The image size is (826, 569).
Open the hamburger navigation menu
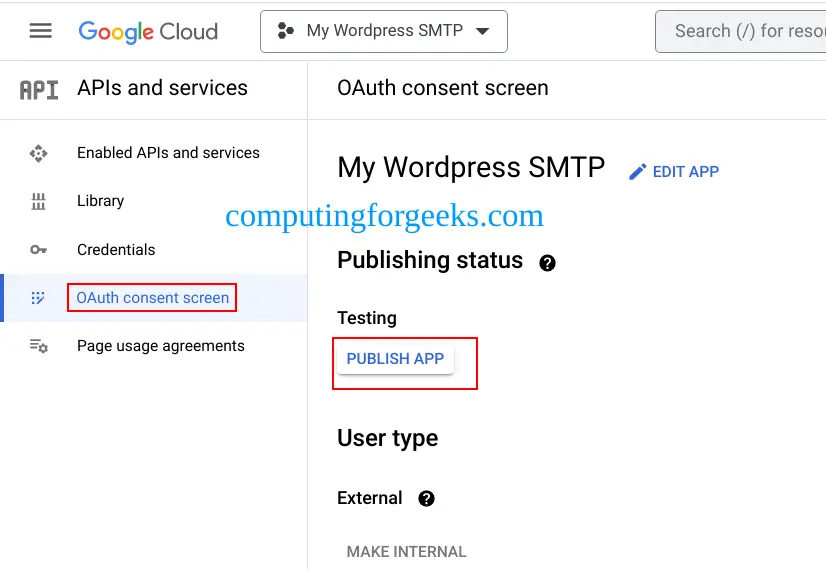pyautogui.click(x=41, y=31)
